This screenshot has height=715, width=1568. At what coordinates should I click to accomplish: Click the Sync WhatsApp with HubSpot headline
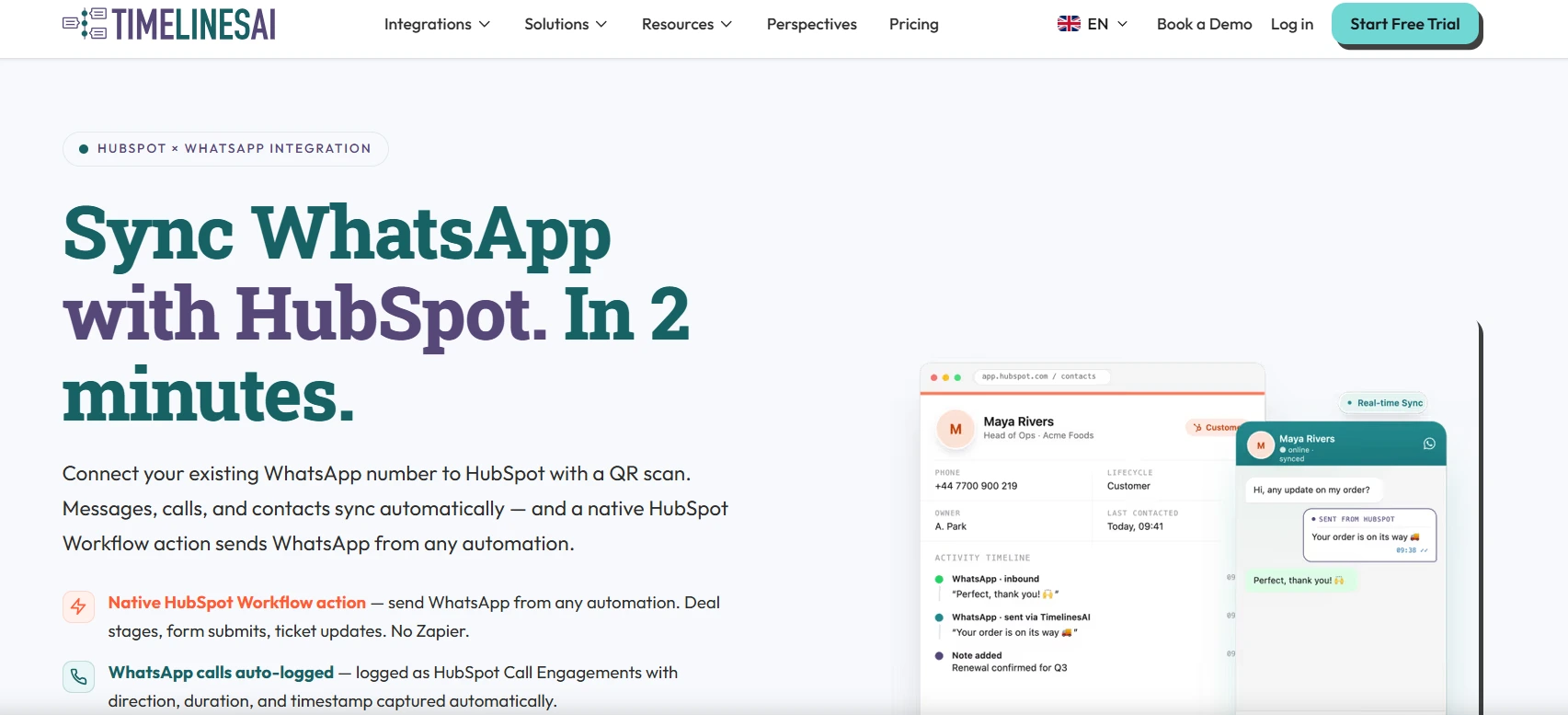point(376,314)
